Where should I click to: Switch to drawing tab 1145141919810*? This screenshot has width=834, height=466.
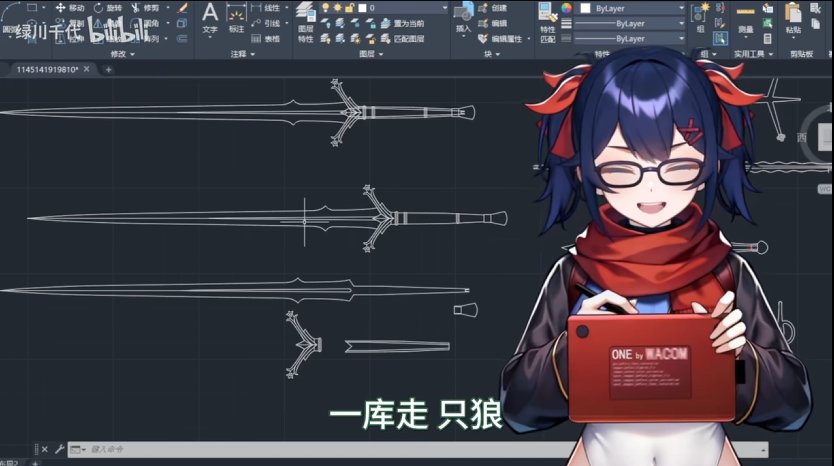(47, 69)
